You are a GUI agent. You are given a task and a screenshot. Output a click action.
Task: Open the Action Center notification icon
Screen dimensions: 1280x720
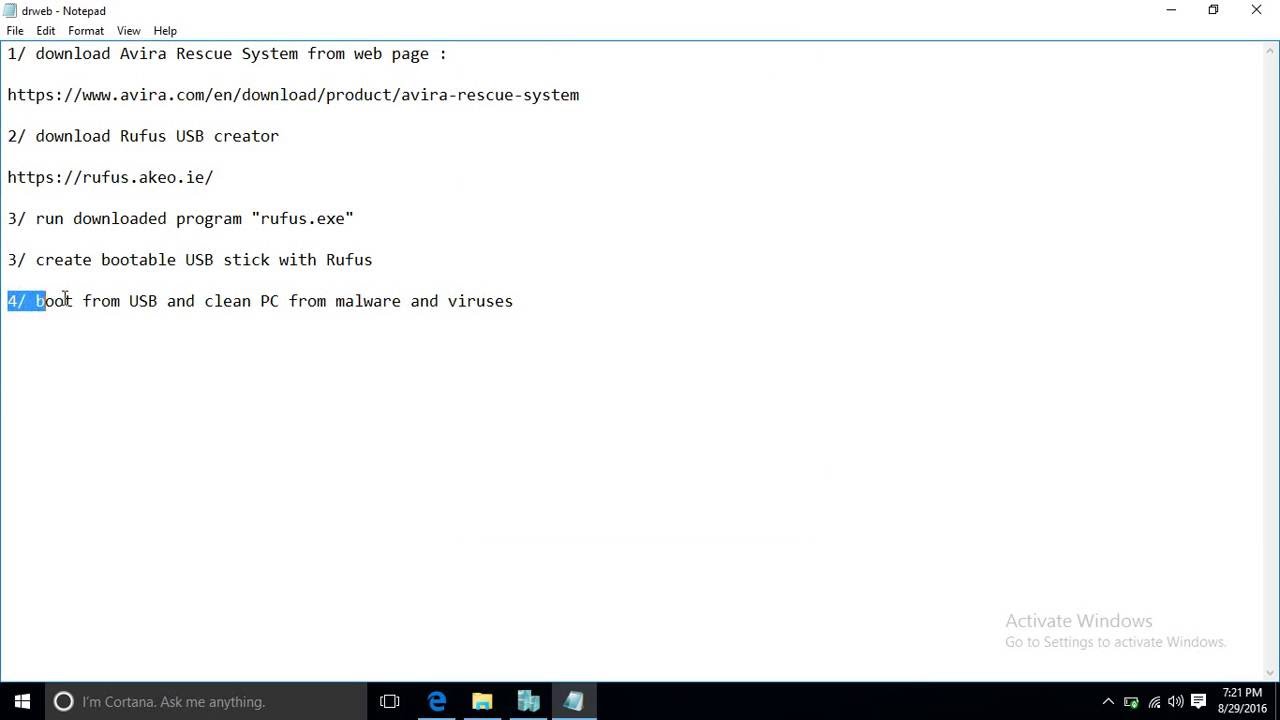pos(1198,702)
